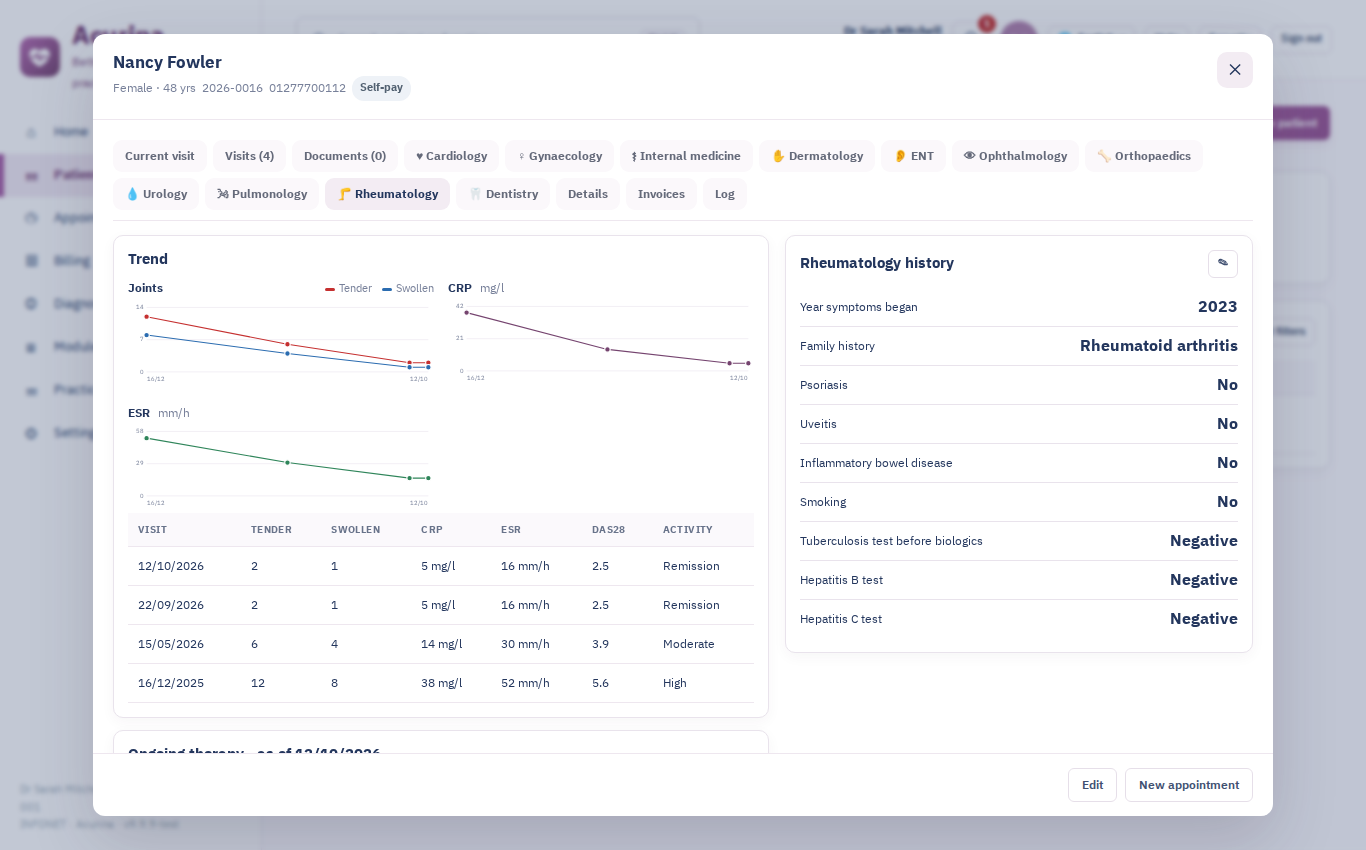Open the Dermatology tab

click(x=817, y=156)
